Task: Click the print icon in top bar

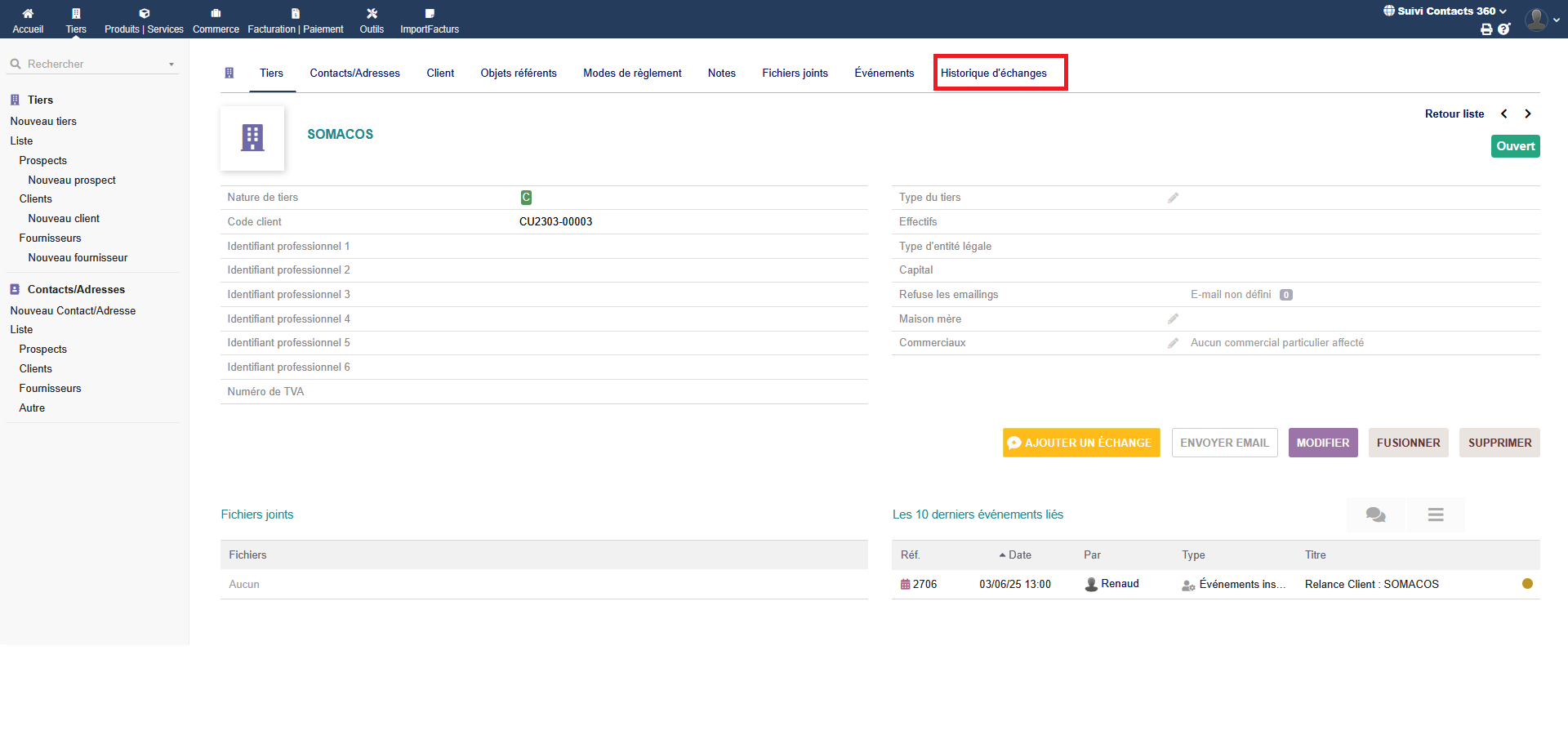Action: tap(1486, 29)
